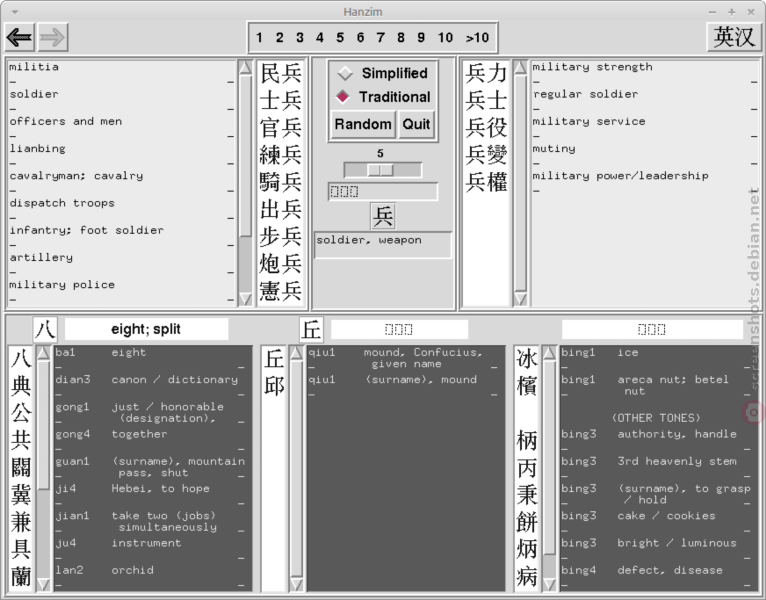Select character 柄 in pronunciation list

[x=527, y=441]
